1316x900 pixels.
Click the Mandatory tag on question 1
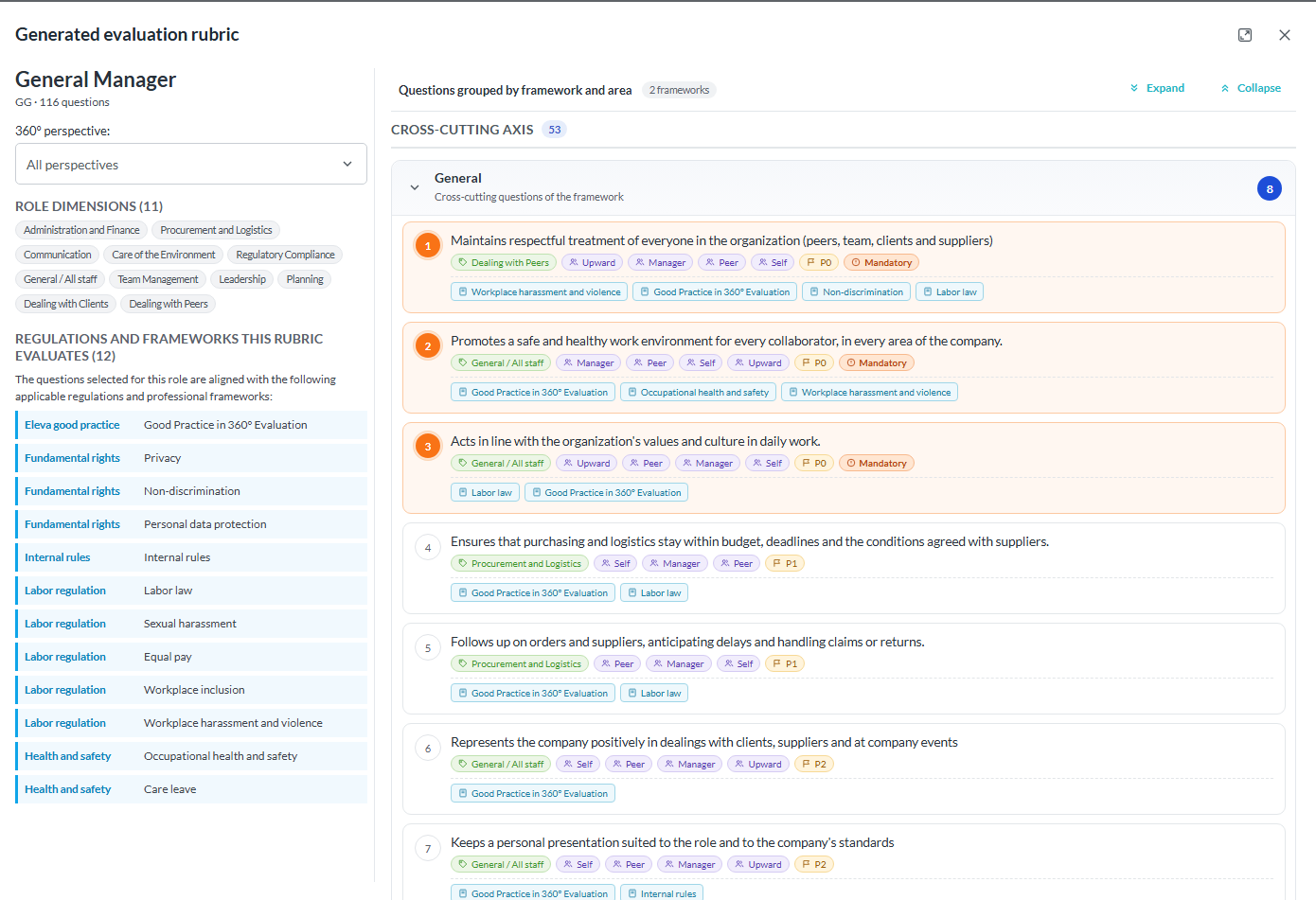coord(881,263)
